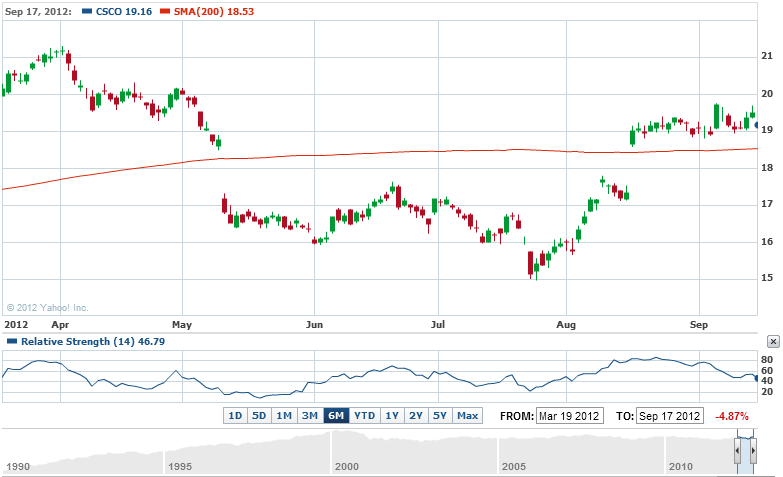
Task: Click 1995 in the overview timeline
Action: [180, 467]
